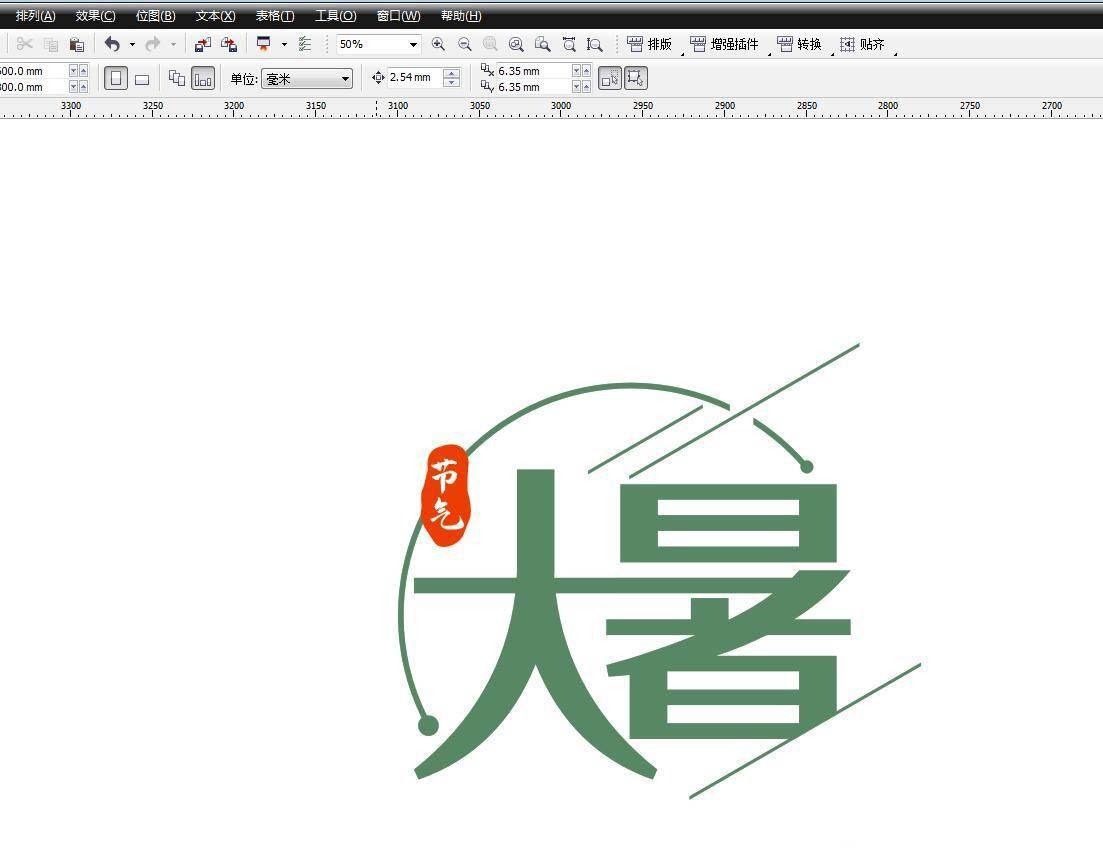
Task: Click the Redo icon
Action: coord(152,44)
